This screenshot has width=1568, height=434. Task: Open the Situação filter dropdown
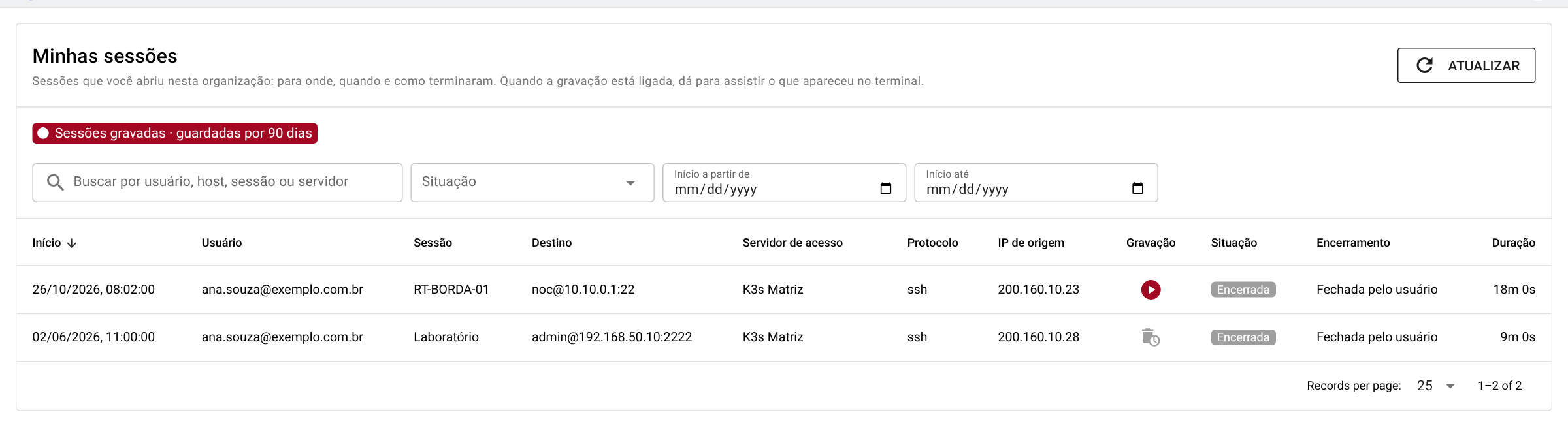tap(532, 182)
